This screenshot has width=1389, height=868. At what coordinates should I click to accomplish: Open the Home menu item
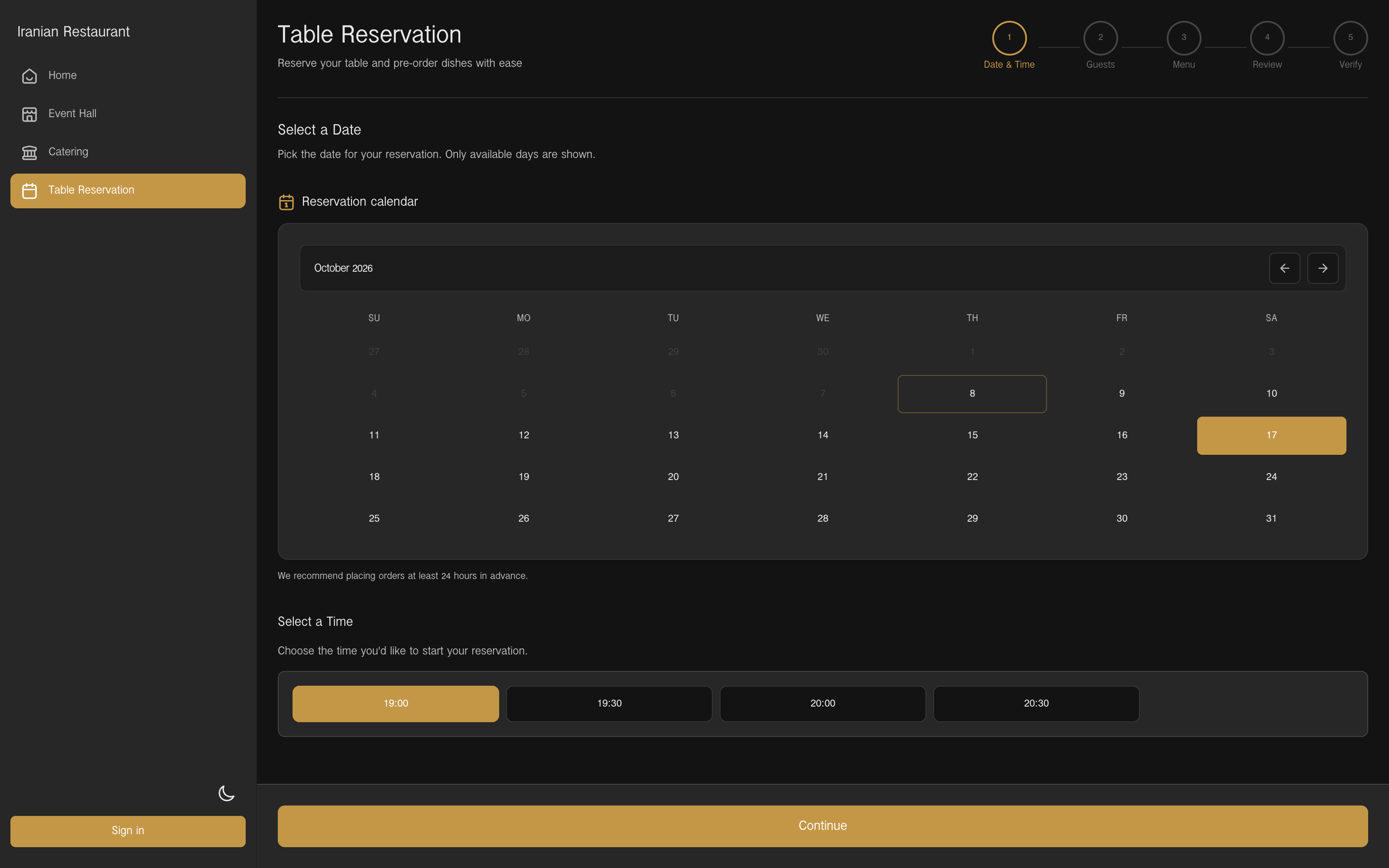click(128, 76)
